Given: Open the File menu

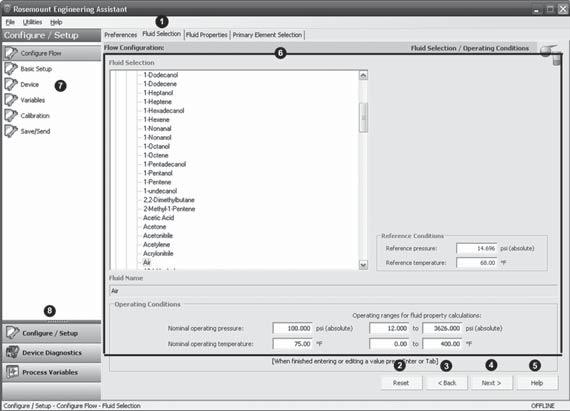Looking at the screenshot, I should pos(10,22).
